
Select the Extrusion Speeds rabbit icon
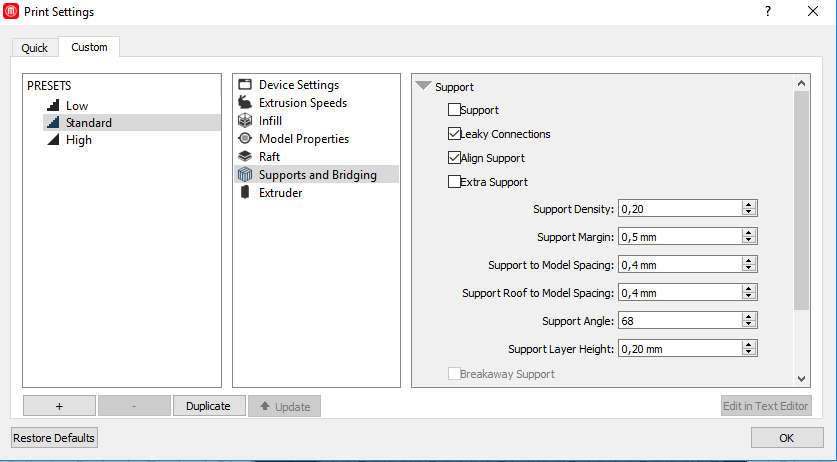pyautogui.click(x=245, y=103)
